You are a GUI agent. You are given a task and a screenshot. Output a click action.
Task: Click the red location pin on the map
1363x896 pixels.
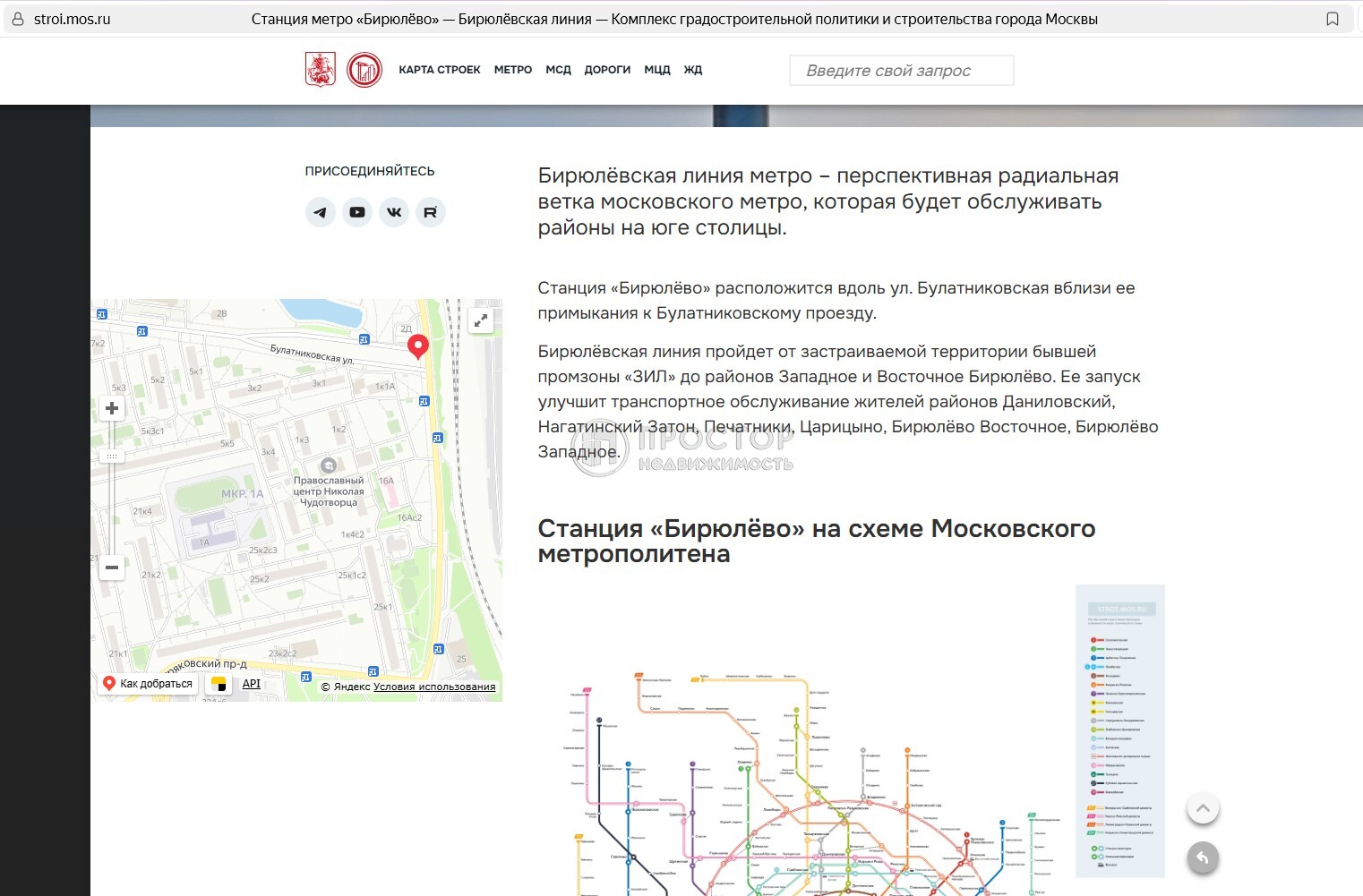coord(417,346)
